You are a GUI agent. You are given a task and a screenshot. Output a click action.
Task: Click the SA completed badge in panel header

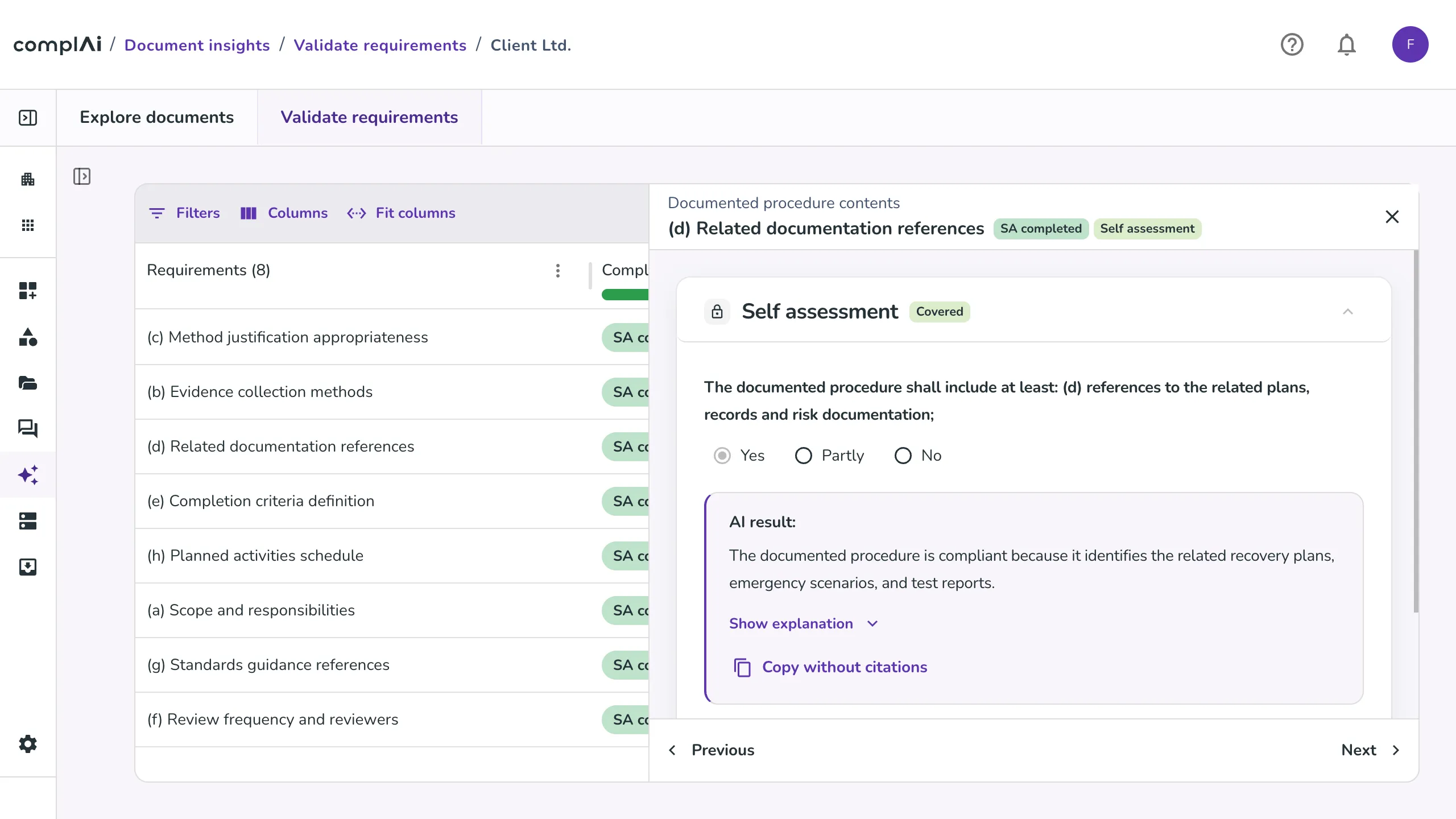[1041, 229]
